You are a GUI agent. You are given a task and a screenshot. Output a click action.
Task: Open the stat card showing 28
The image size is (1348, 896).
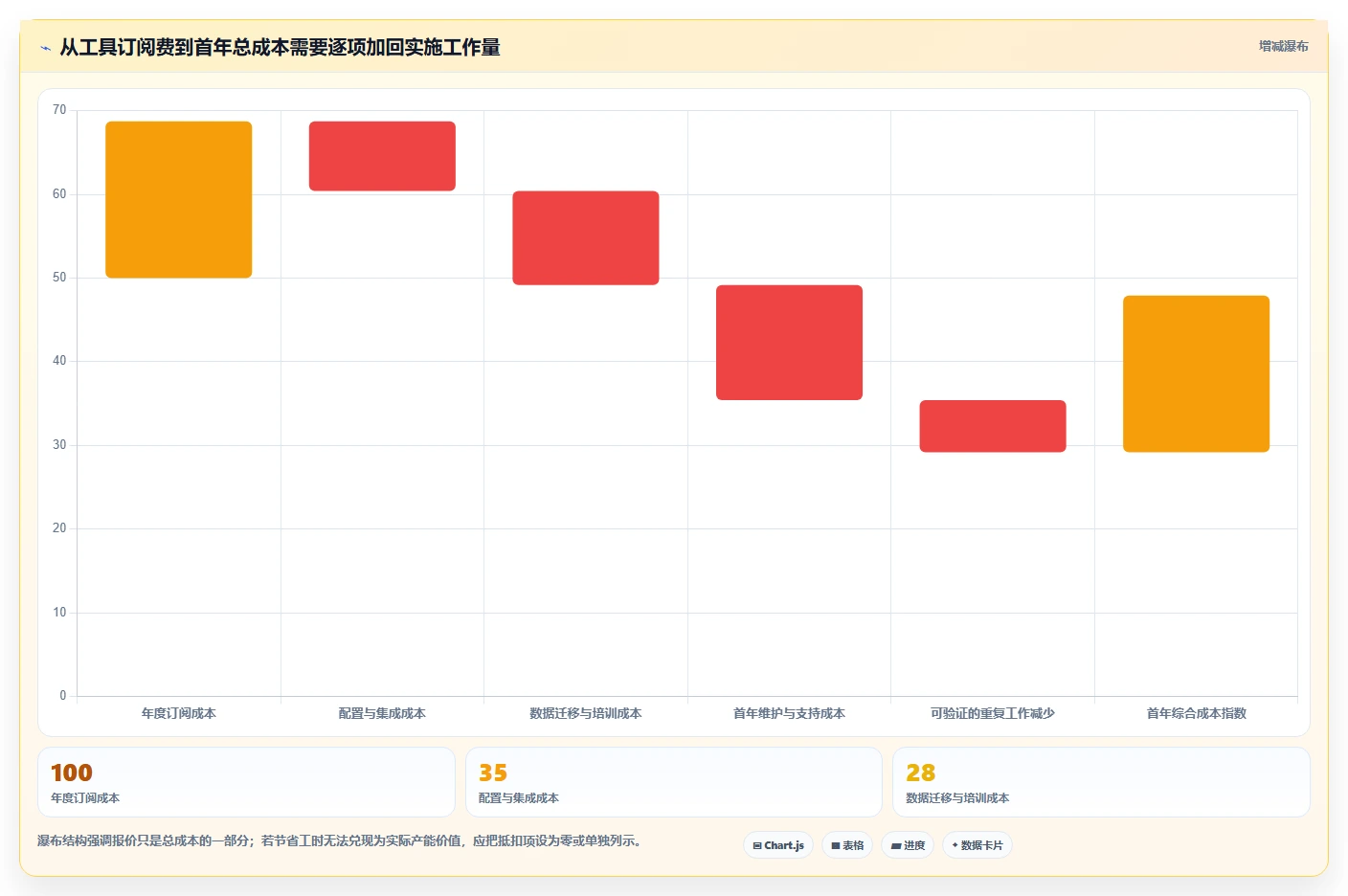coord(1101,782)
